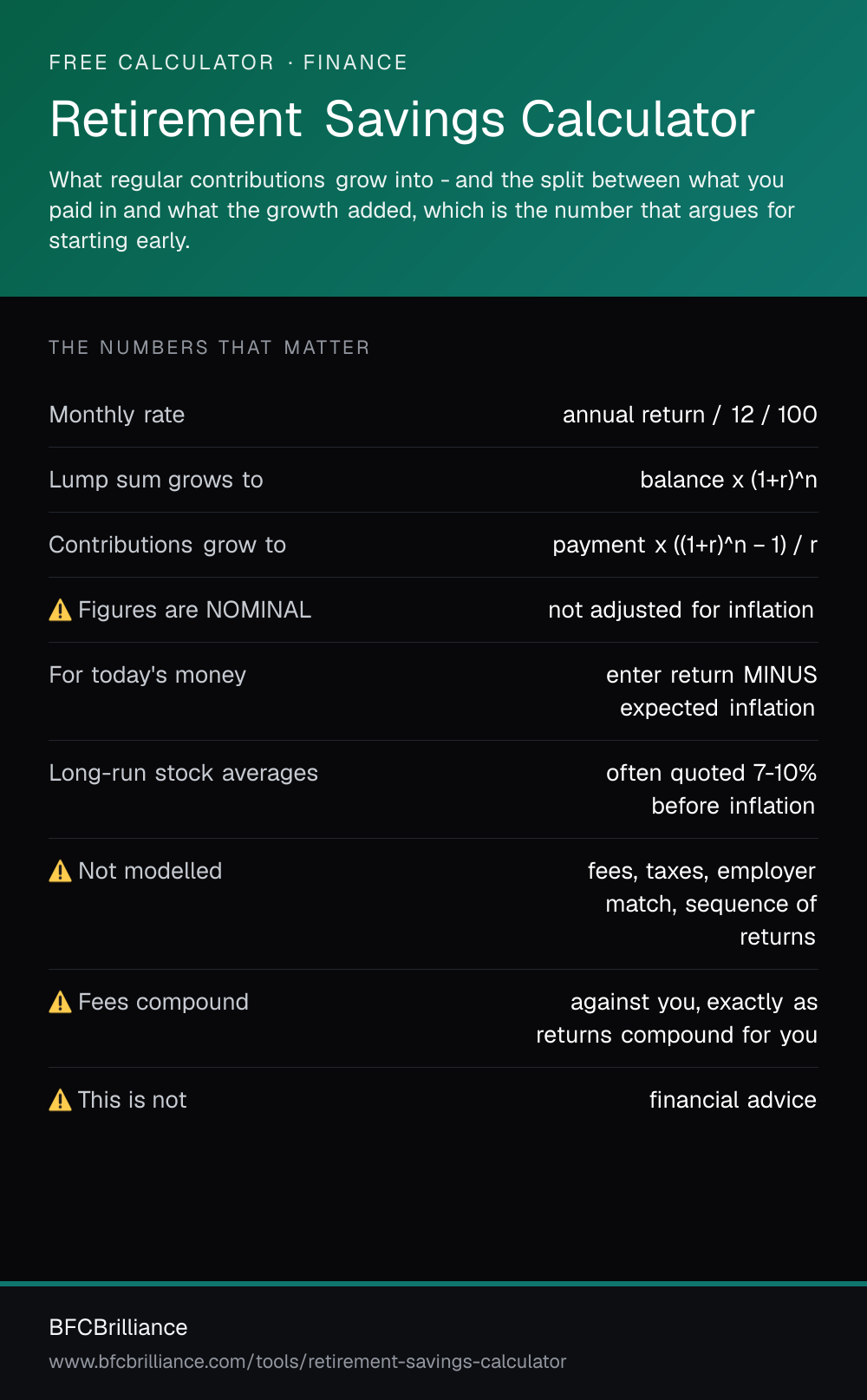The height and width of the screenshot is (1400, 867).
Task: Click the warning icon next to This is not
Action: (x=60, y=1100)
